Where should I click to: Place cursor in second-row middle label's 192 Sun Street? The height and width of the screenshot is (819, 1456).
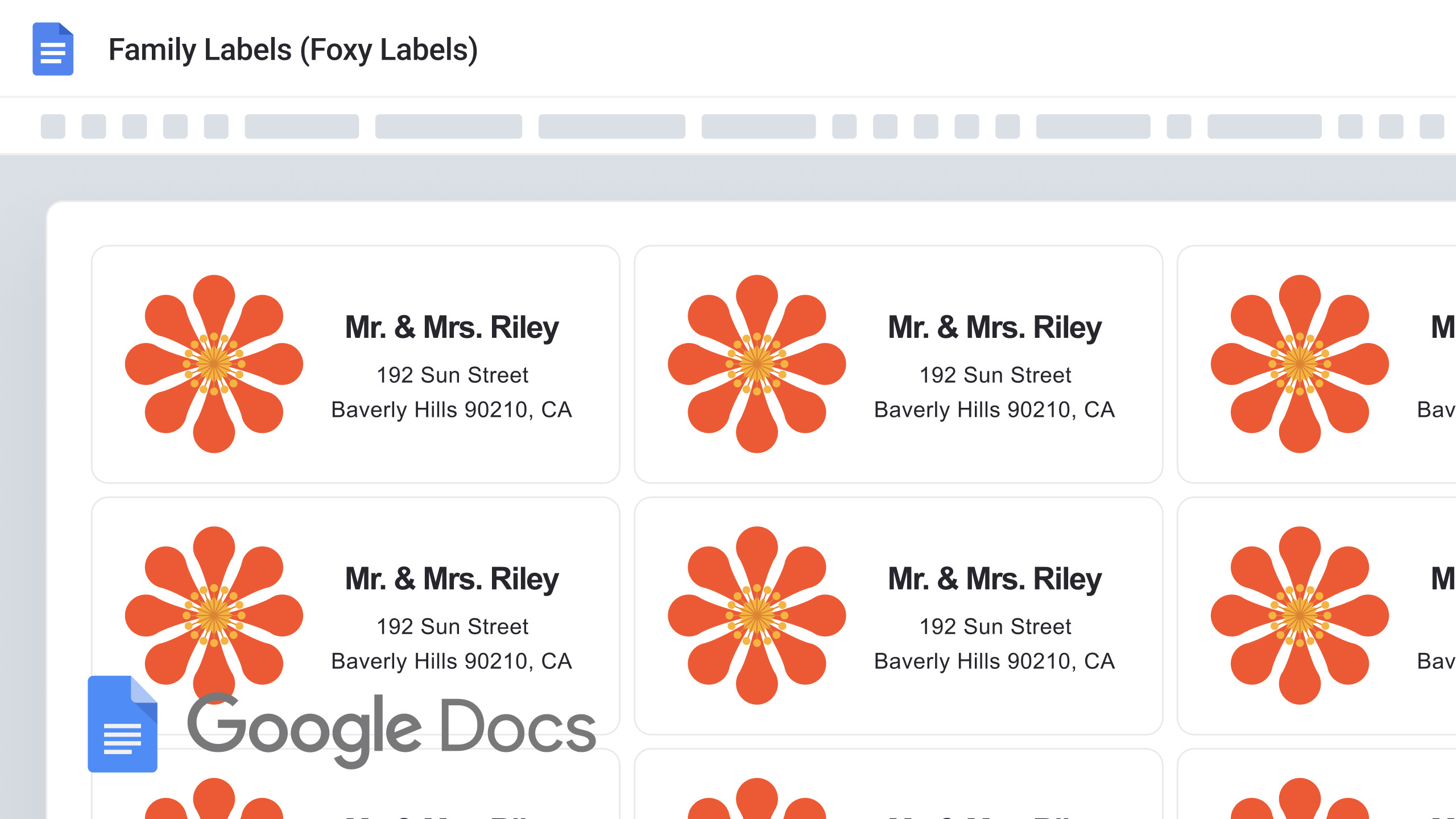click(x=995, y=627)
